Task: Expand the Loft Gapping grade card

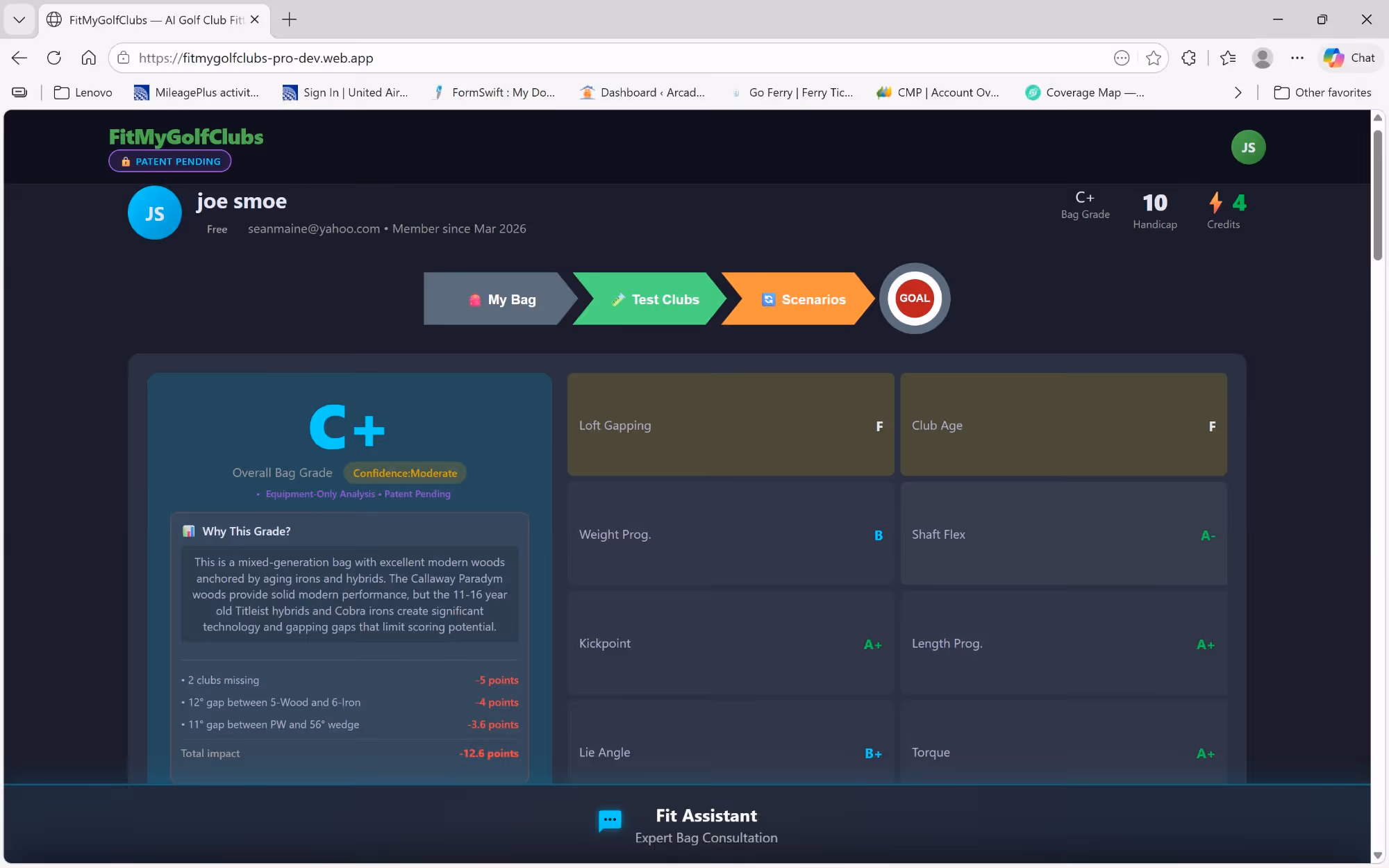Action: (x=730, y=425)
